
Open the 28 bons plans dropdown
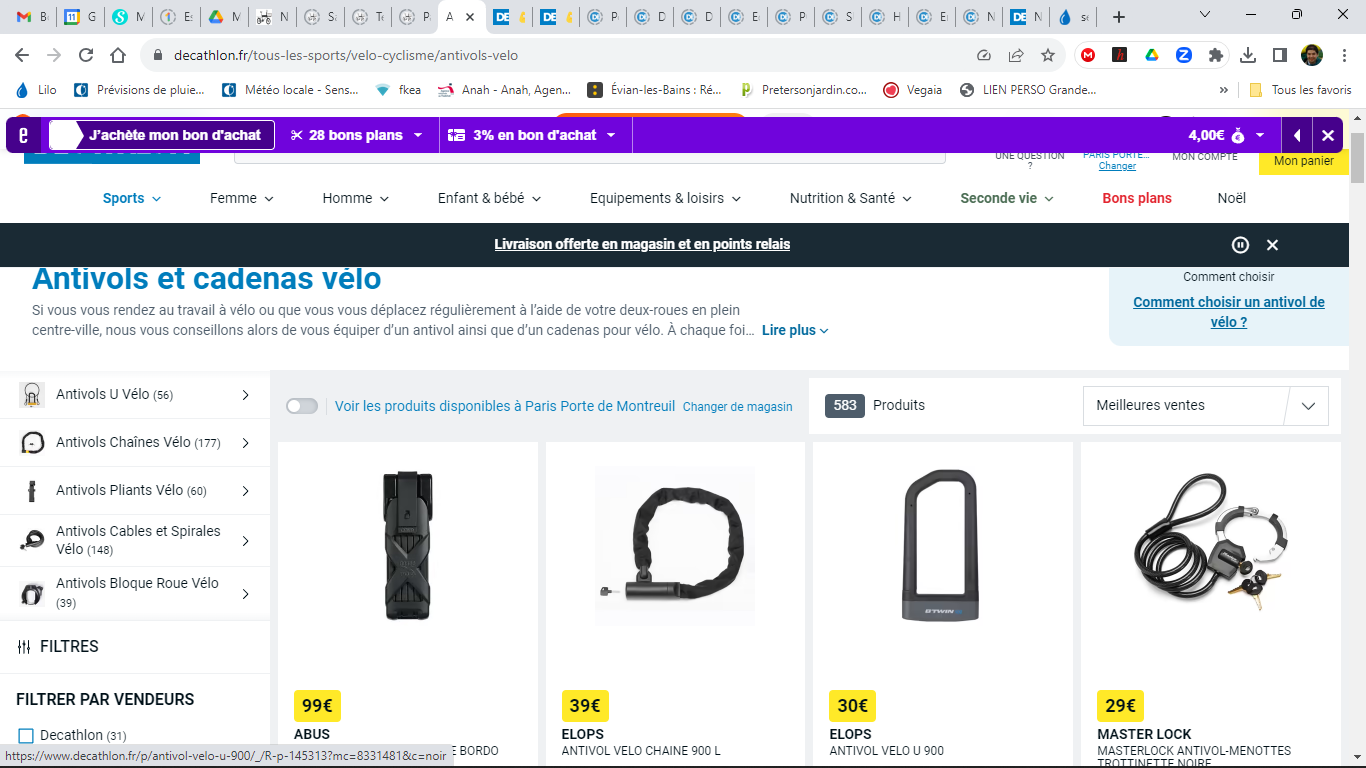357,135
